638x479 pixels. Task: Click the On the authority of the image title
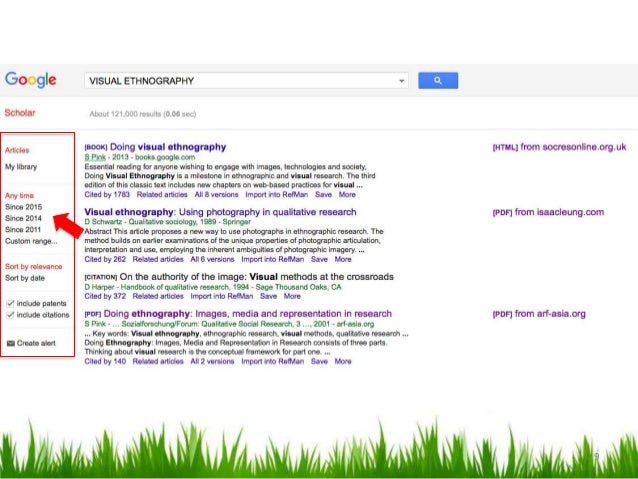point(257,277)
